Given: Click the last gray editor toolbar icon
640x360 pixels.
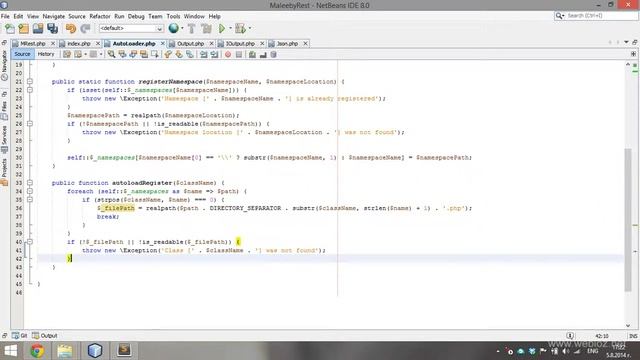Looking at the screenshot, I should pyautogui.click(x=273, y=54).
